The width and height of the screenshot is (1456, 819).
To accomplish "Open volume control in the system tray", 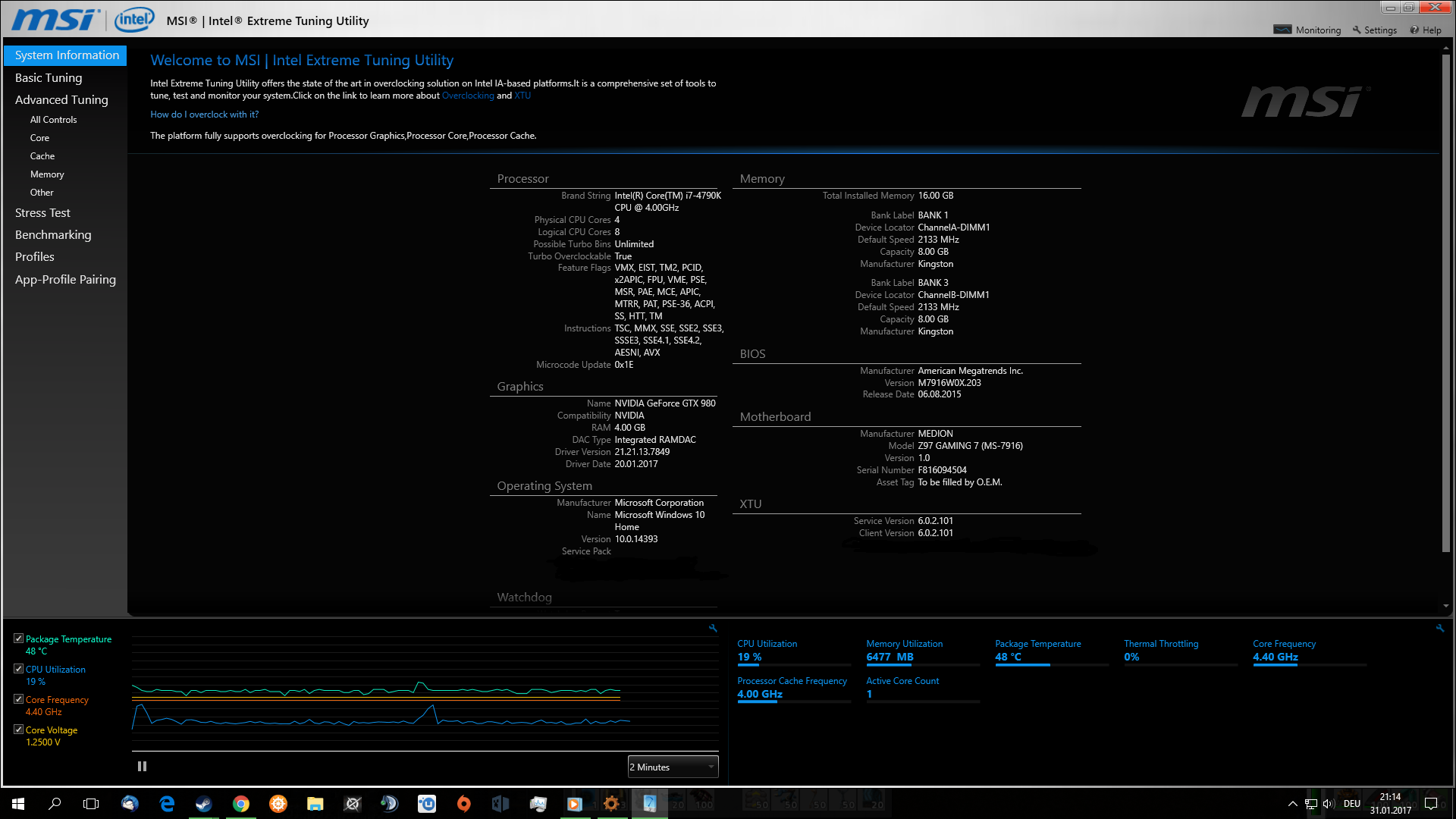I will coord(1328,804).
